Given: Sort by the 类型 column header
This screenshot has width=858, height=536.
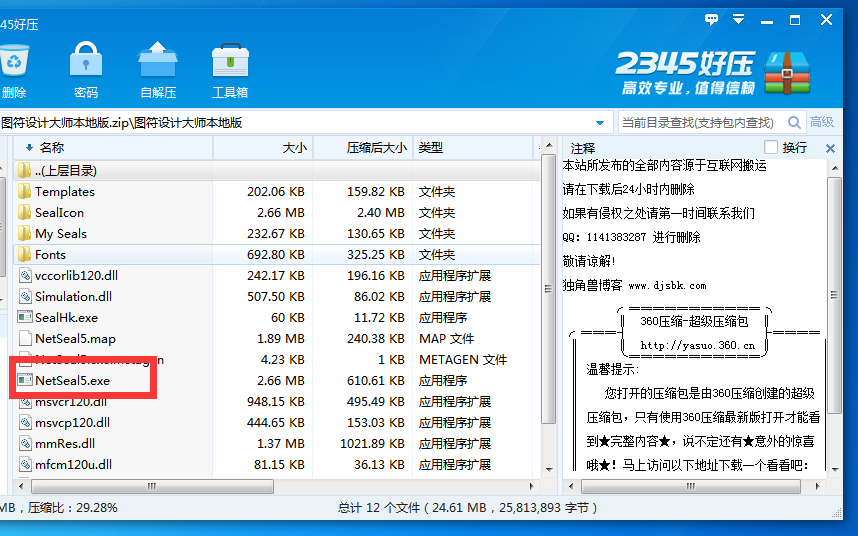Looking at the screenshot, I should point(473,148).
